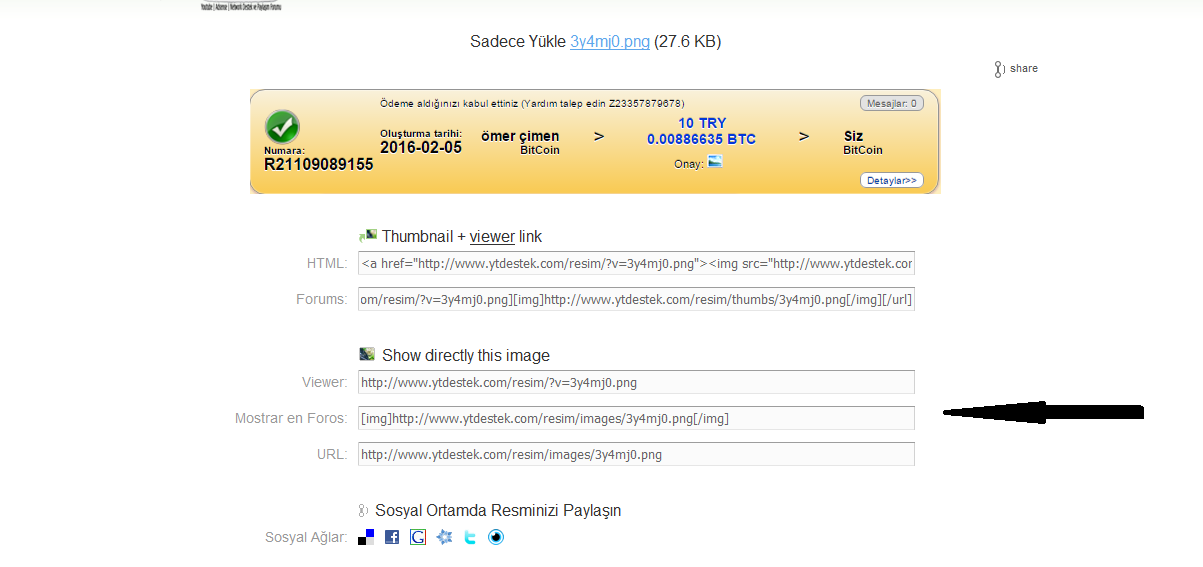
Task: Share image on Twitter
Action: 470,537
